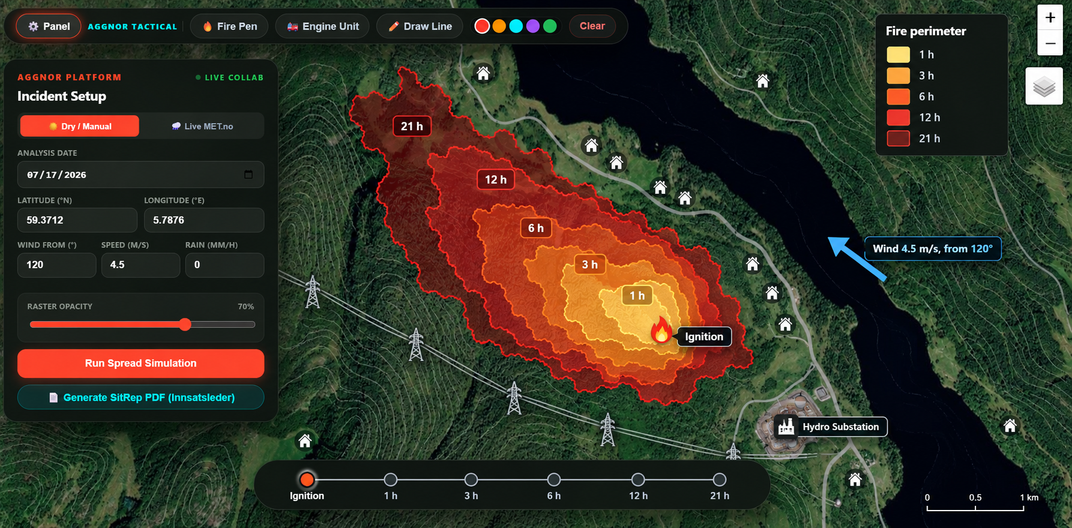Click the 12 h perimeter label on map

tap(496, 180)
